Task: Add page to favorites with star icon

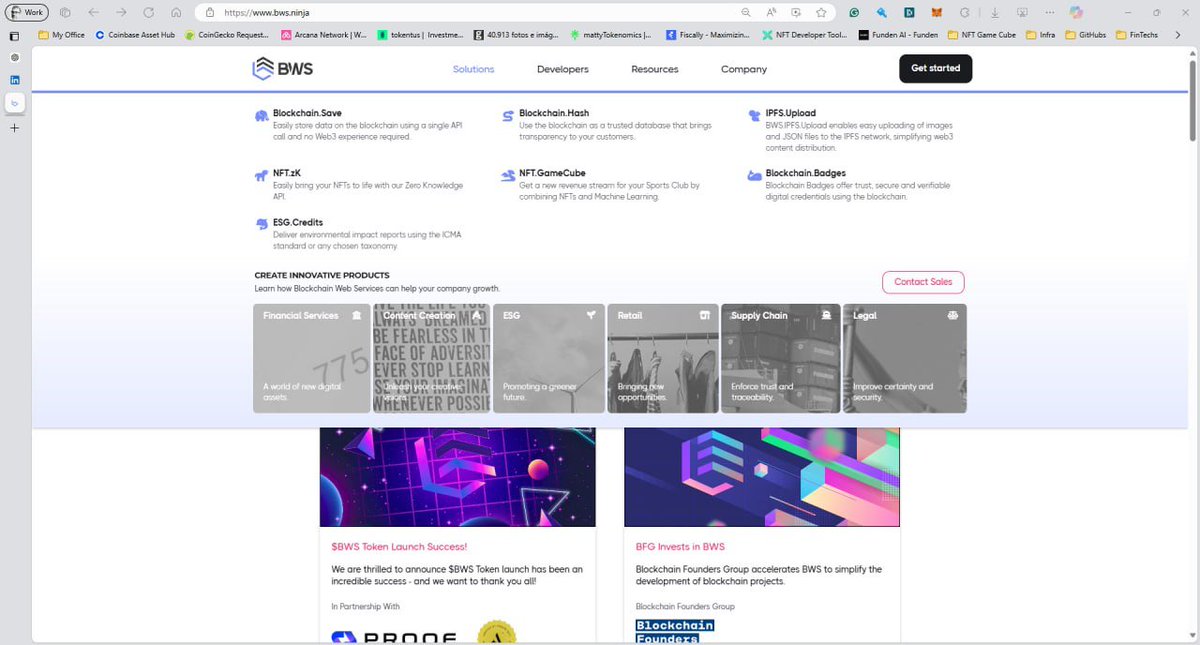Action: pos(821,12)
